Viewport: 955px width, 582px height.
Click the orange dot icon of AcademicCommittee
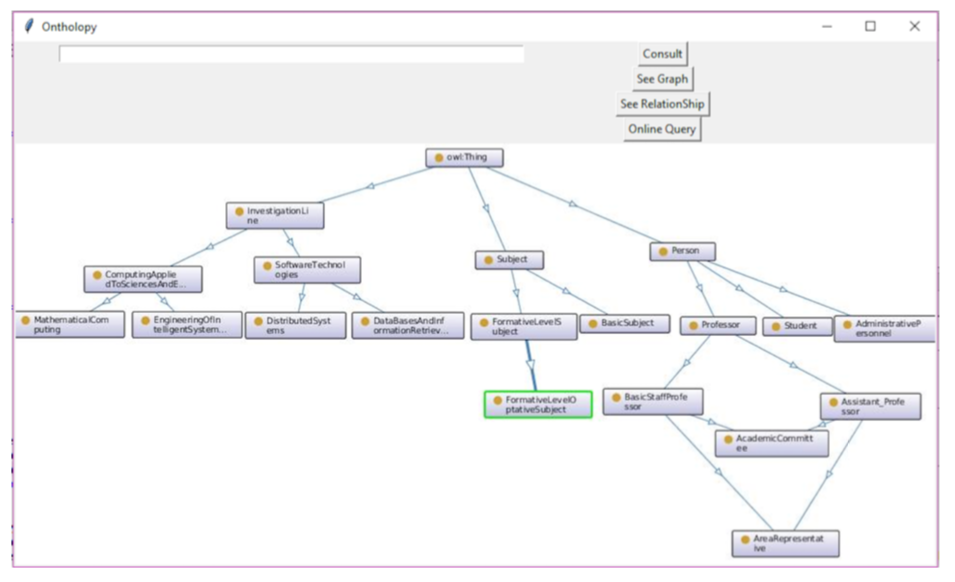tap(728, 440)
